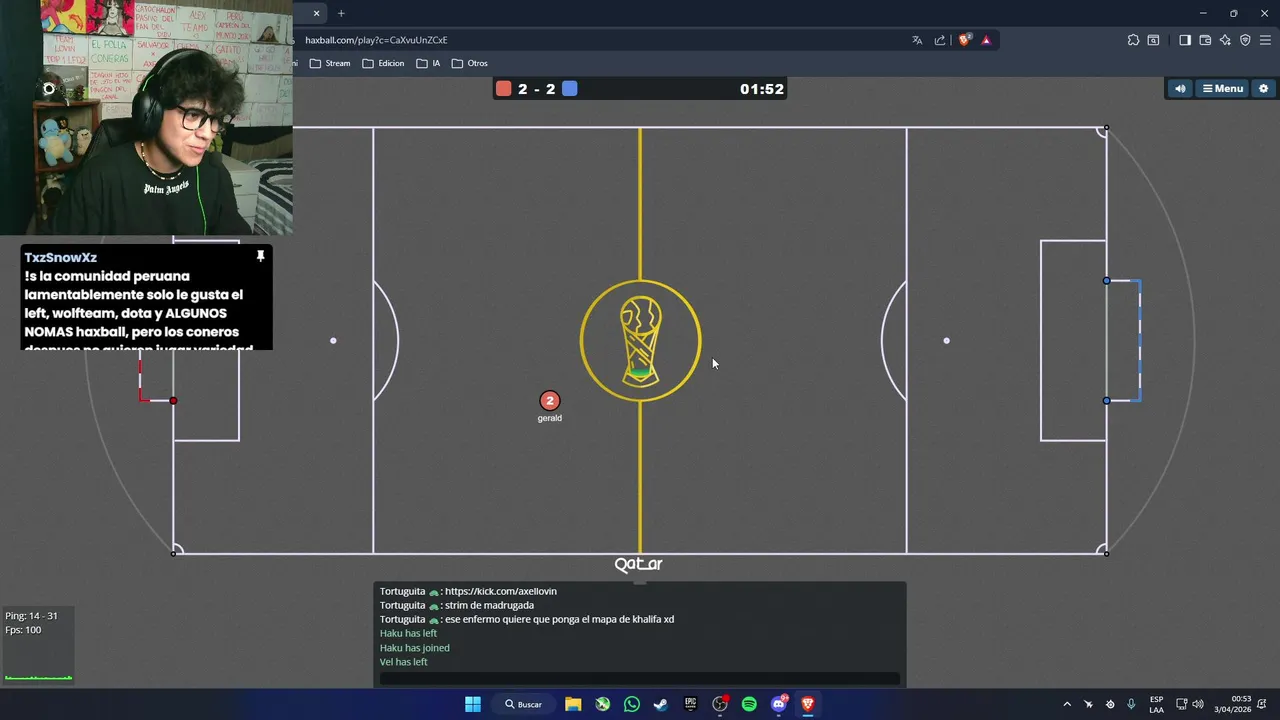
Task: Click the red player disc numbered 2
Action: 549,401
